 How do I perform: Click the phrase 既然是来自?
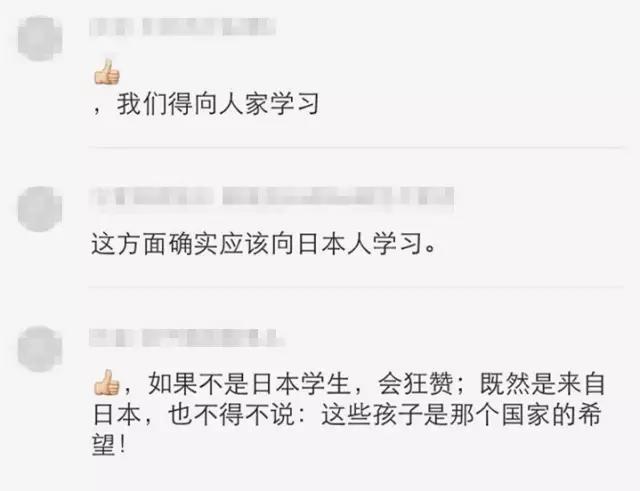point(543,384)
